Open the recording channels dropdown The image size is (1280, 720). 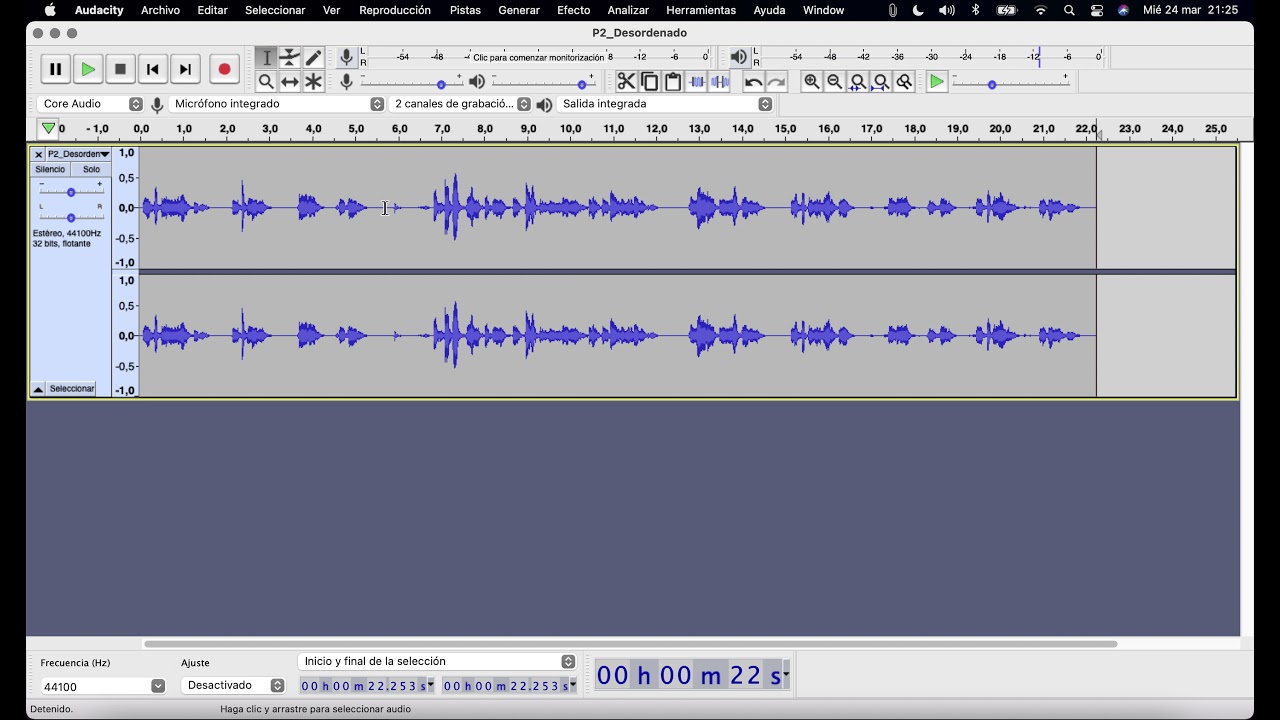[x=461, y=104]
